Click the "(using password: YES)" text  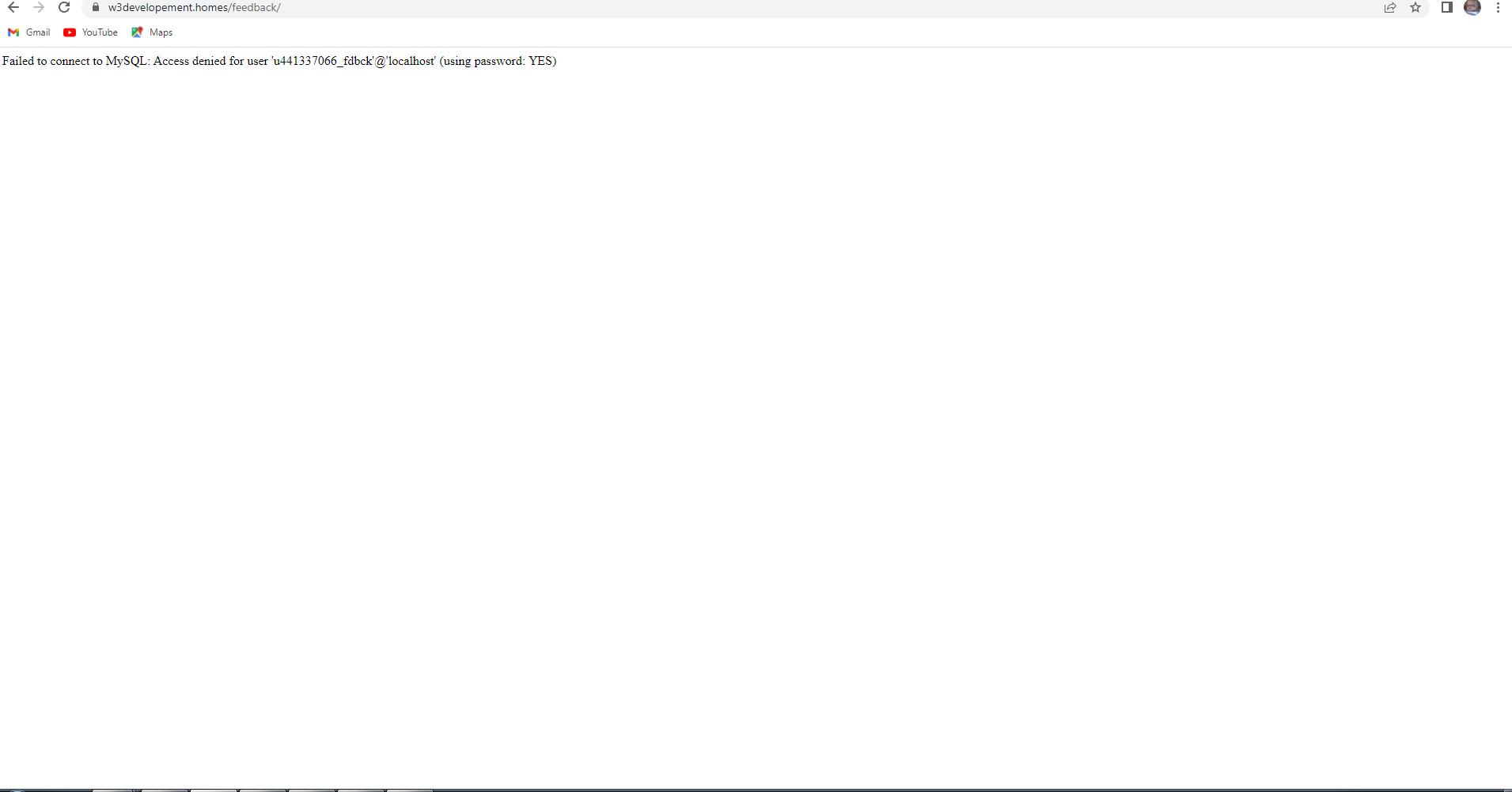click(498, 61)
